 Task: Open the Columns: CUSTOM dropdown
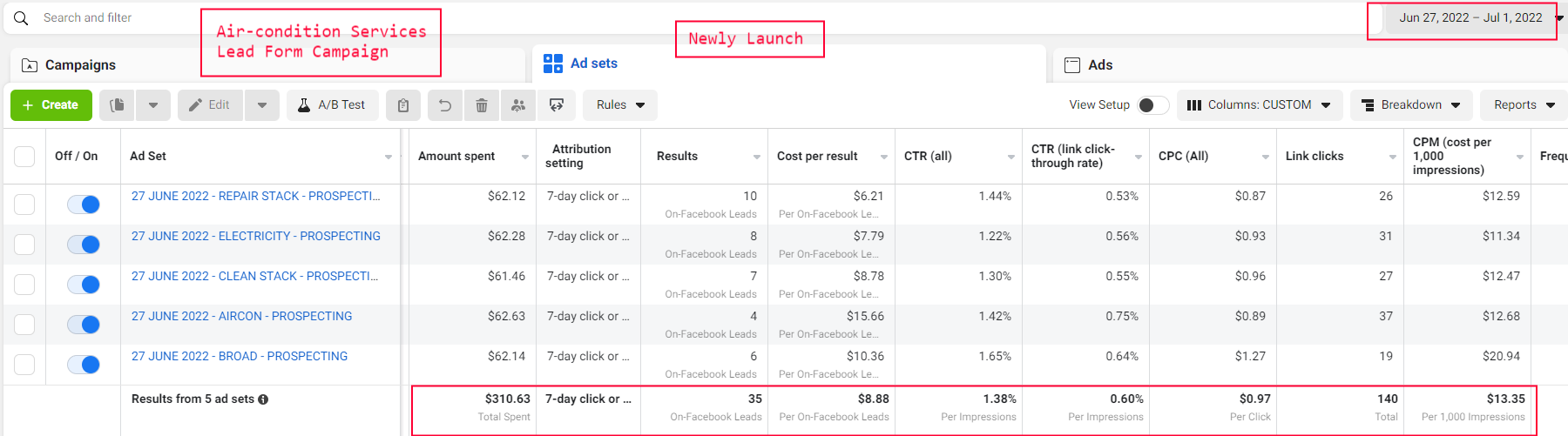[1259, 105]
